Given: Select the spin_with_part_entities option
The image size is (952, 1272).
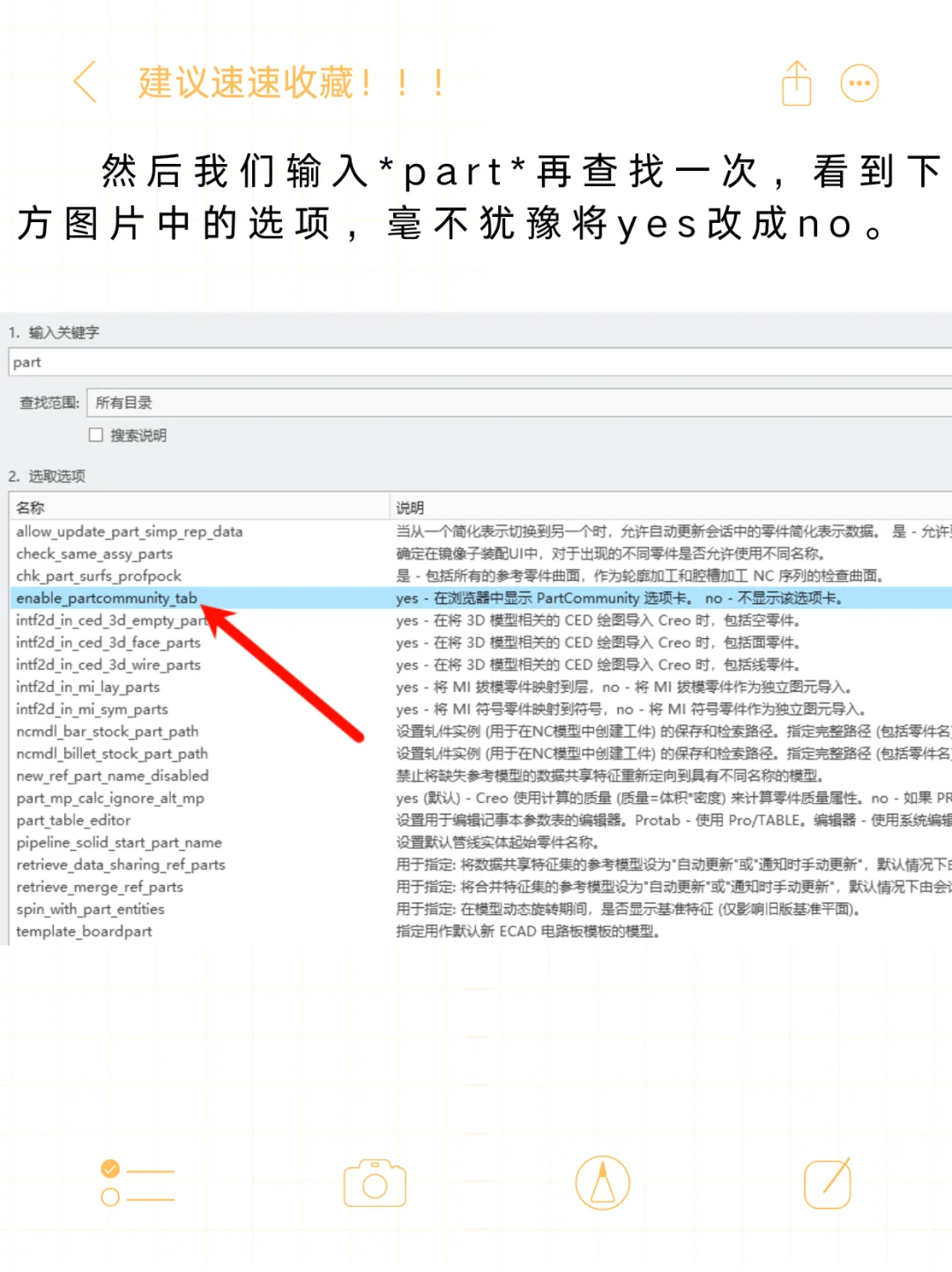Looking at the screenshot, I should coord(90,909).
